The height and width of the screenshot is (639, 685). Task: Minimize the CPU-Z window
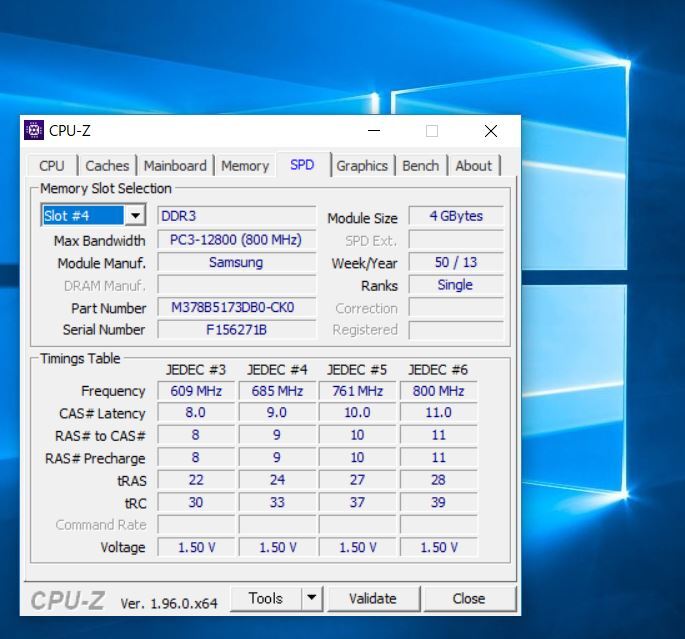374,131
